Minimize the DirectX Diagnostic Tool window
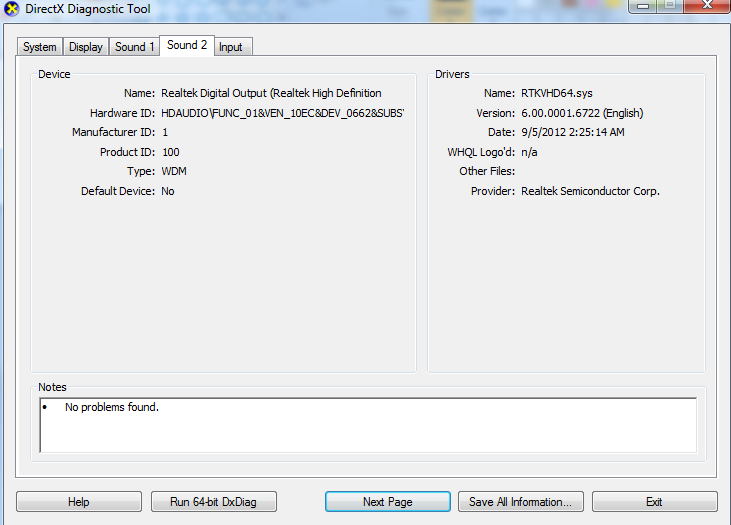Viewport: 731px width, 525px height. click(x=643, y=6)
